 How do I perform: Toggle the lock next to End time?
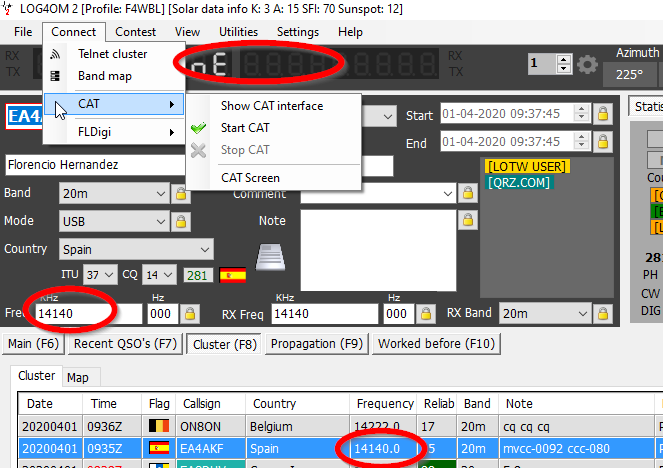(603, 142)
